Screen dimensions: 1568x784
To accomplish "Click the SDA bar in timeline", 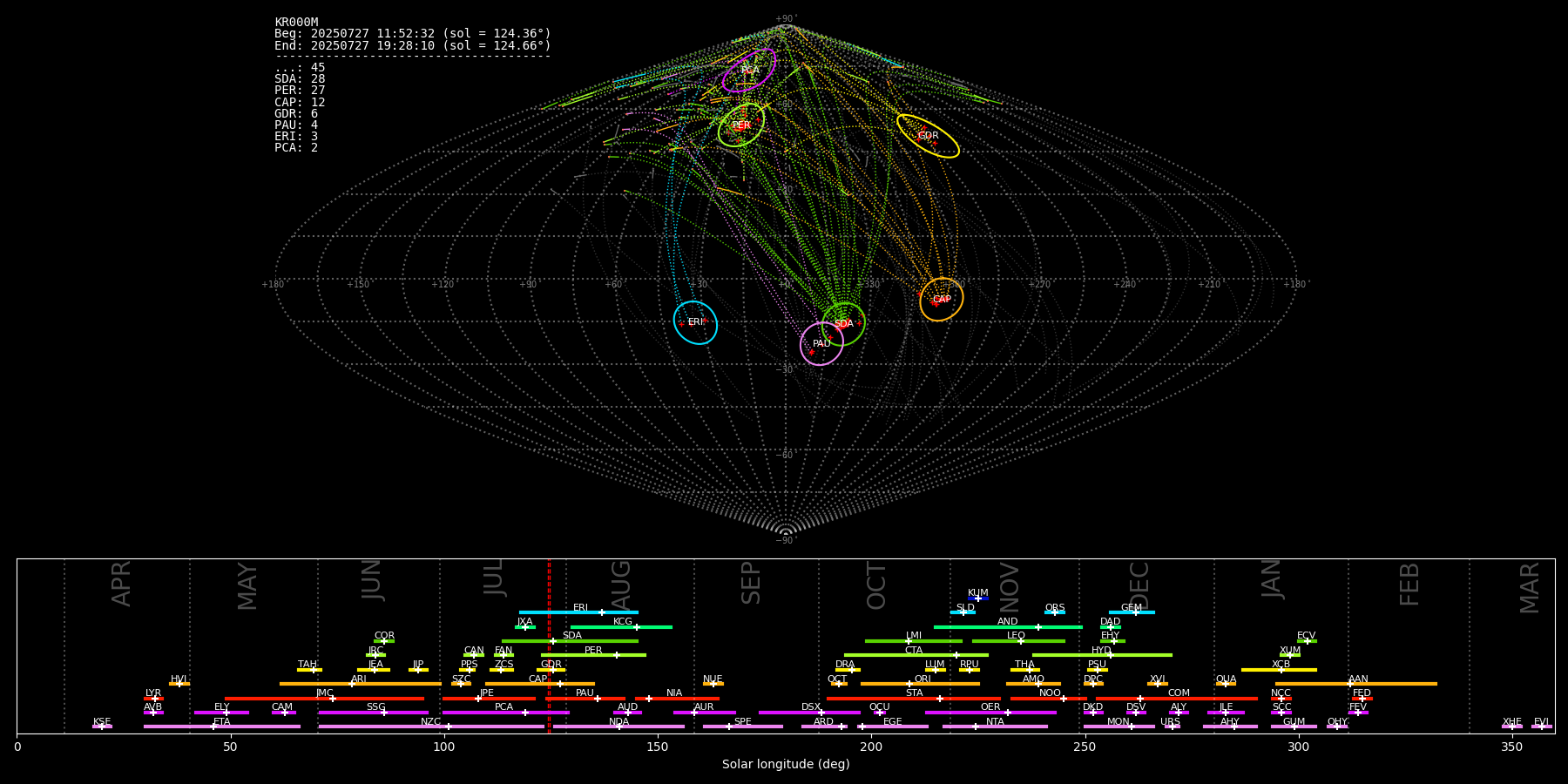I will tap(570, 641).
